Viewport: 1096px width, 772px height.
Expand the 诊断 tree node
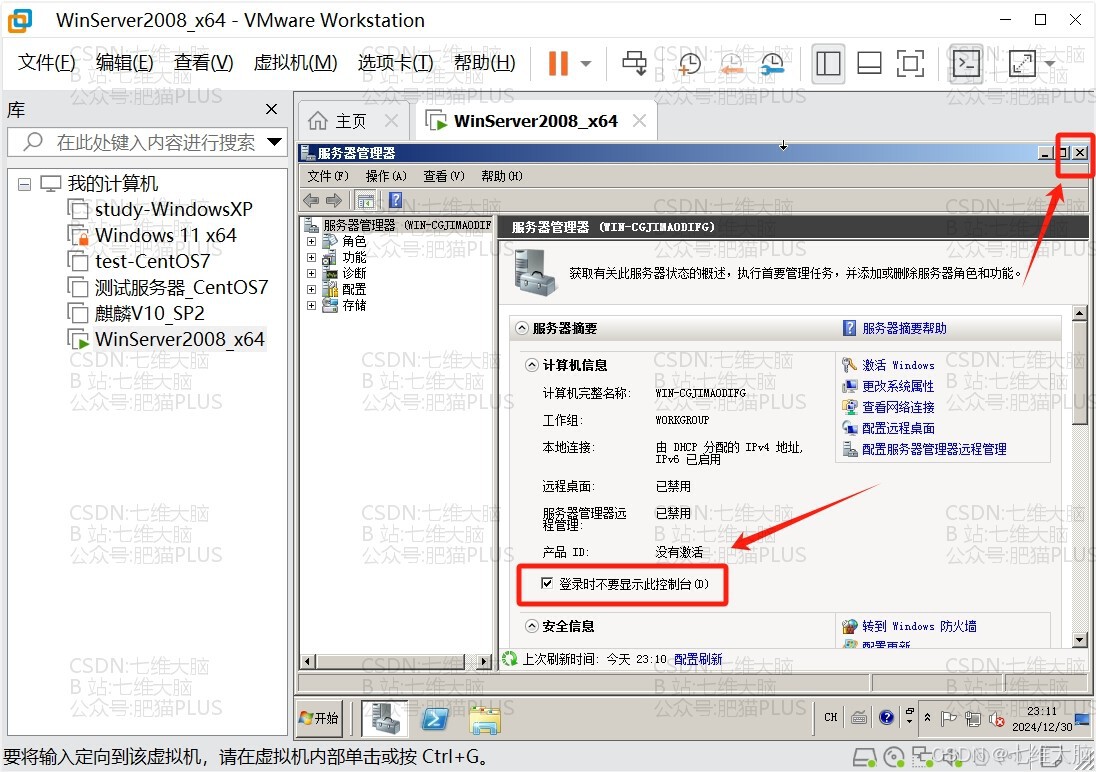(312, 273)
